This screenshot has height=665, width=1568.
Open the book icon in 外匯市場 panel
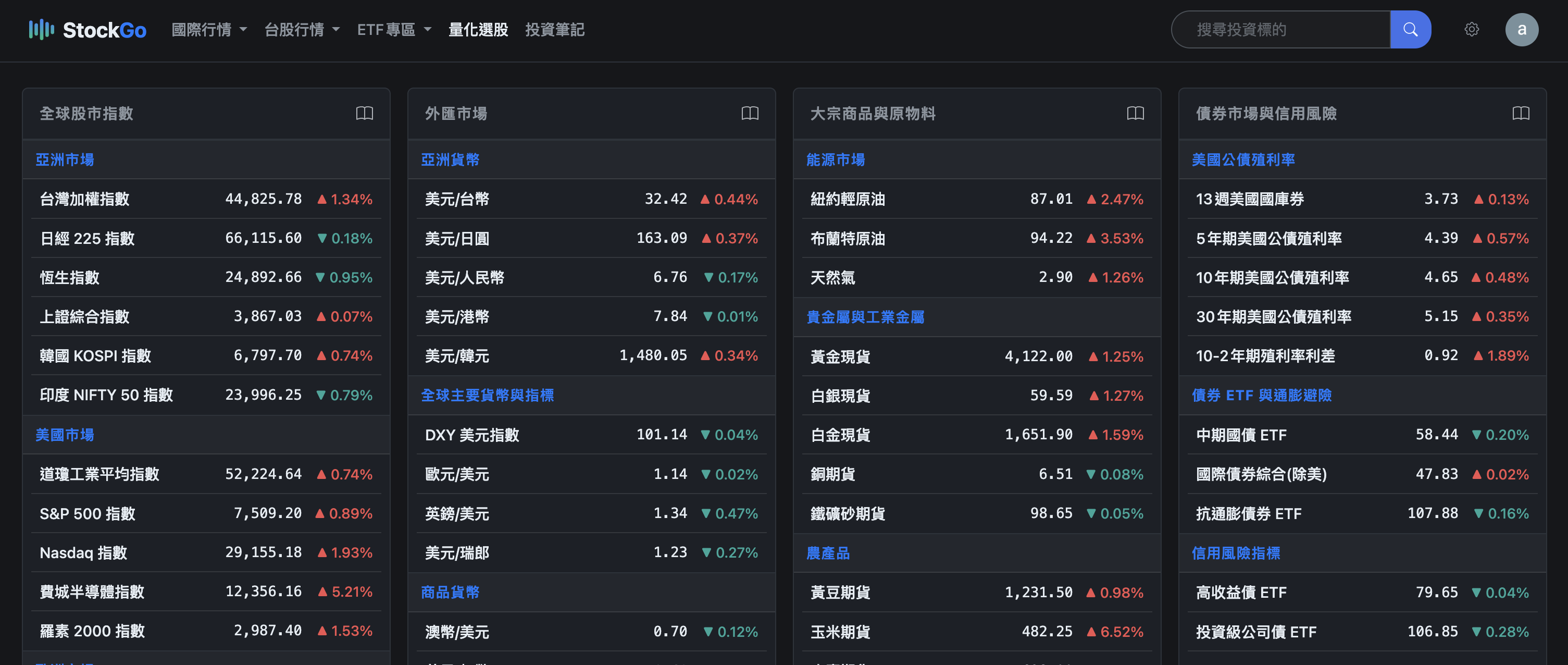(x=750, y=113)
